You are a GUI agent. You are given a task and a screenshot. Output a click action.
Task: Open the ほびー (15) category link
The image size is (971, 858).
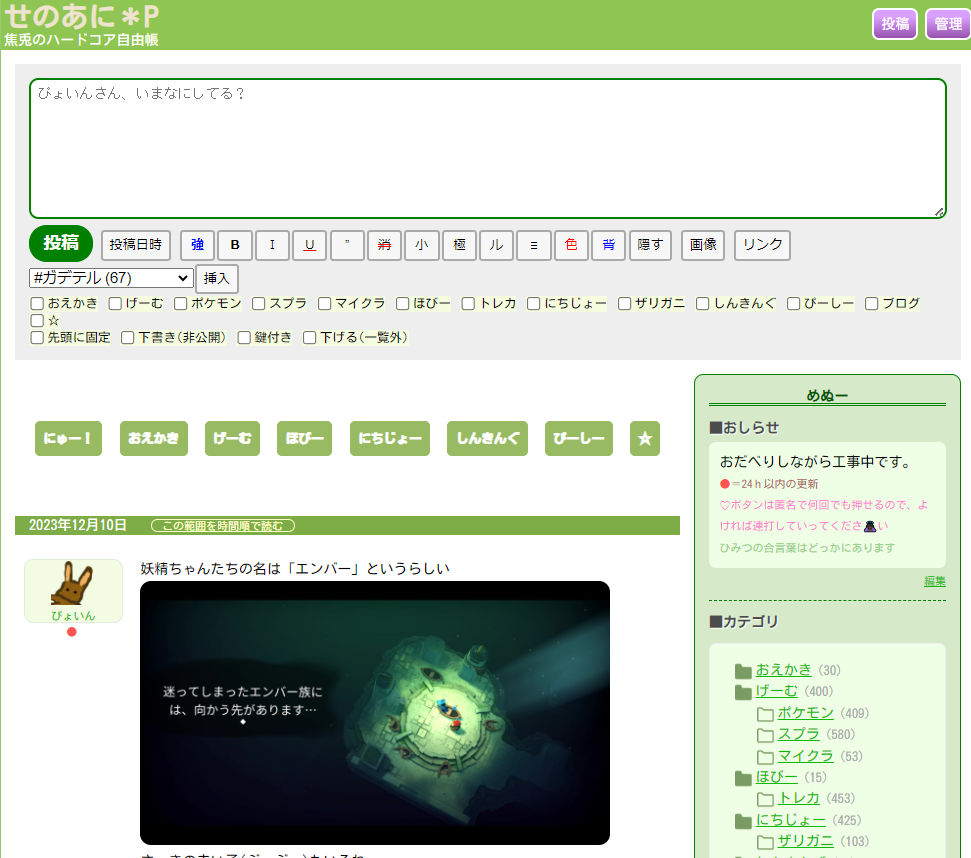tap(776, 777)
